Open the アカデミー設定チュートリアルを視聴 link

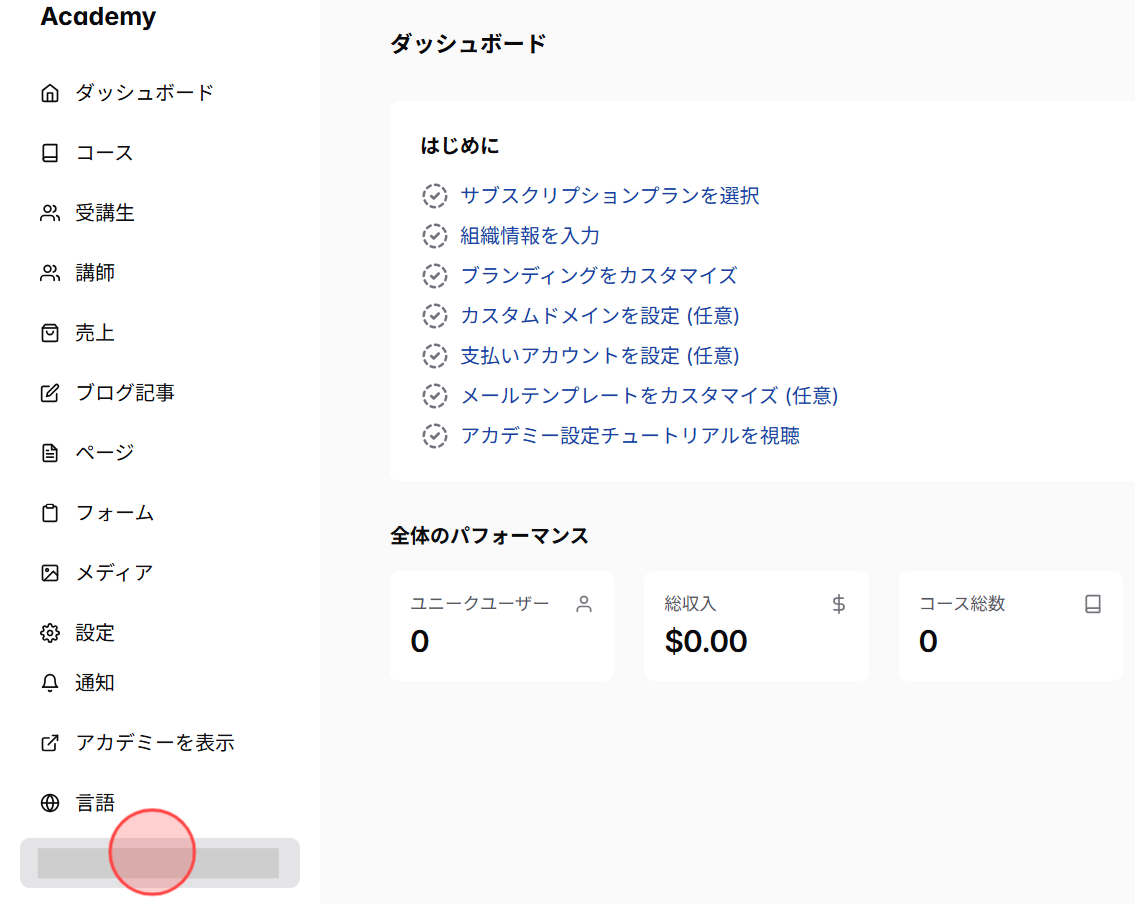(x=629, y=436)
